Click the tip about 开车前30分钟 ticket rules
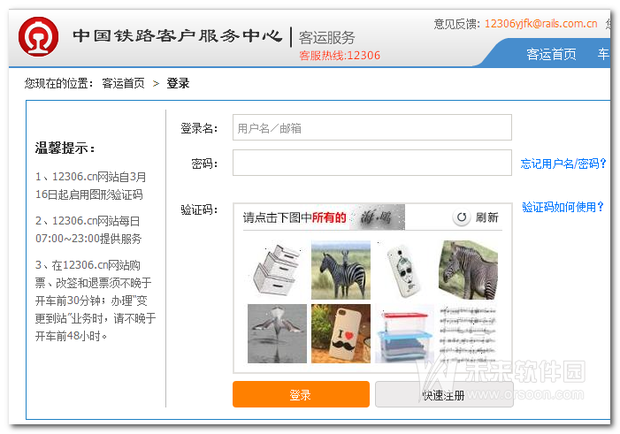The height and width of the screenshot is (434, 620). pyautogui.click(x=95, y=300)
